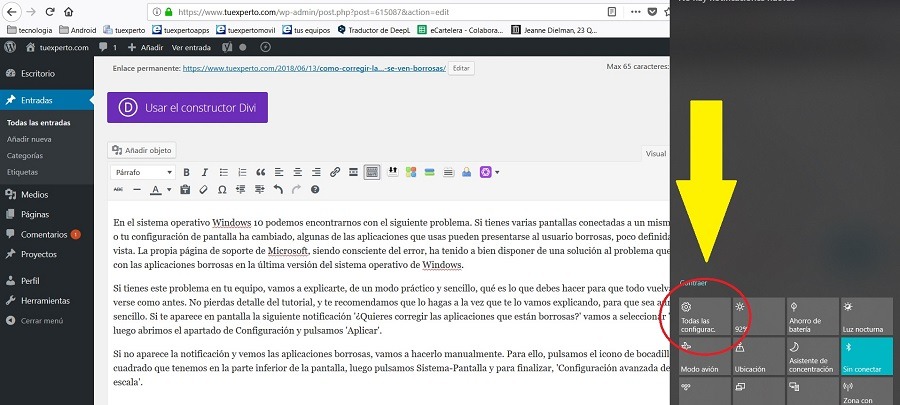Undo the last edit
This screenshot has width=900, height=405.
tap(278, 189)
